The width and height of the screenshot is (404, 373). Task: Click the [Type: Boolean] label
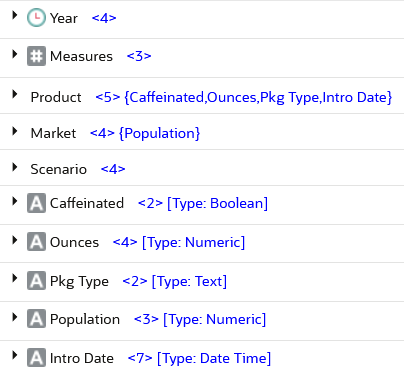click(x=217, y=204)
